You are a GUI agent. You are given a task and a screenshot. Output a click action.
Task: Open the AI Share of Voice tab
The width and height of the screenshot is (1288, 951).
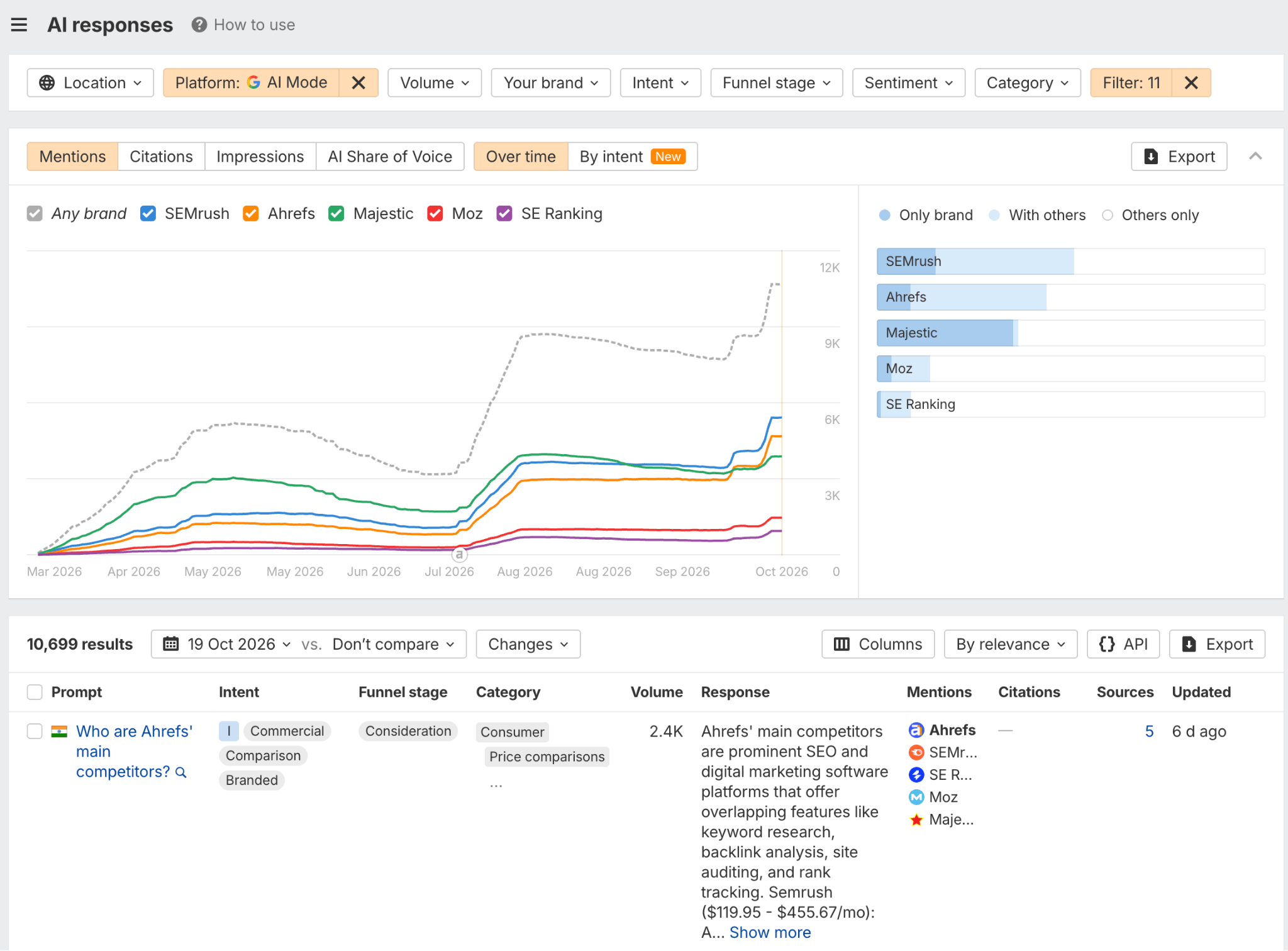click(x=390, y=157)
